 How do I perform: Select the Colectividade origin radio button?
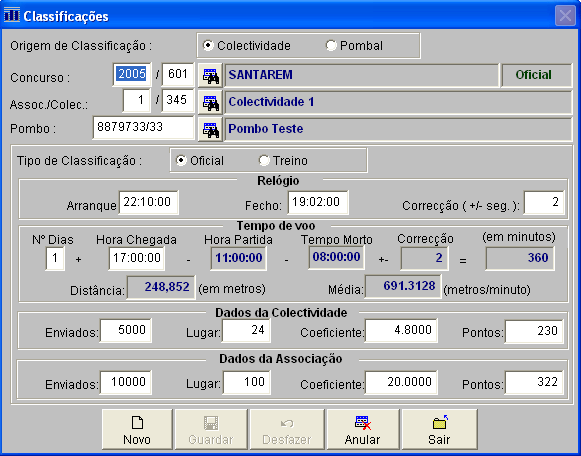pos(208,46)
